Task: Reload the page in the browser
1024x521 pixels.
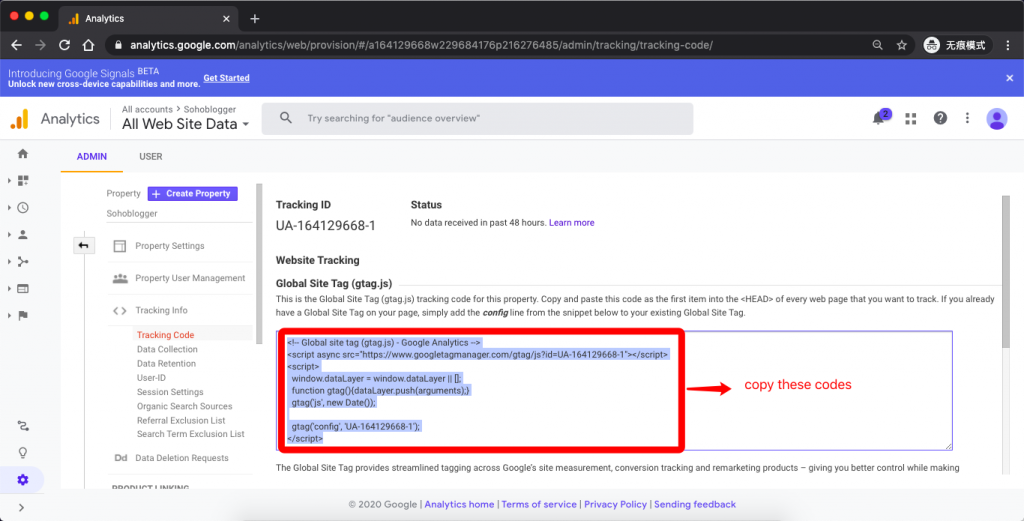Action: coord(64,45)
